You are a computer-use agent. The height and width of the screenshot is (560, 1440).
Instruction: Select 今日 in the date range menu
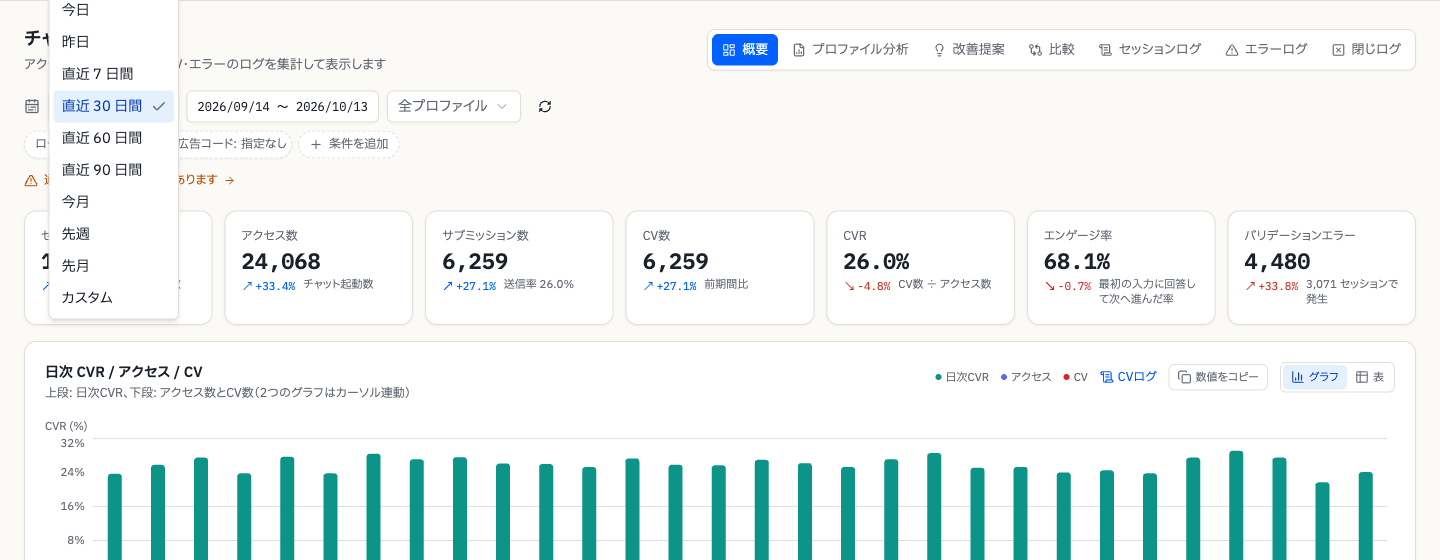click(113, 10)
